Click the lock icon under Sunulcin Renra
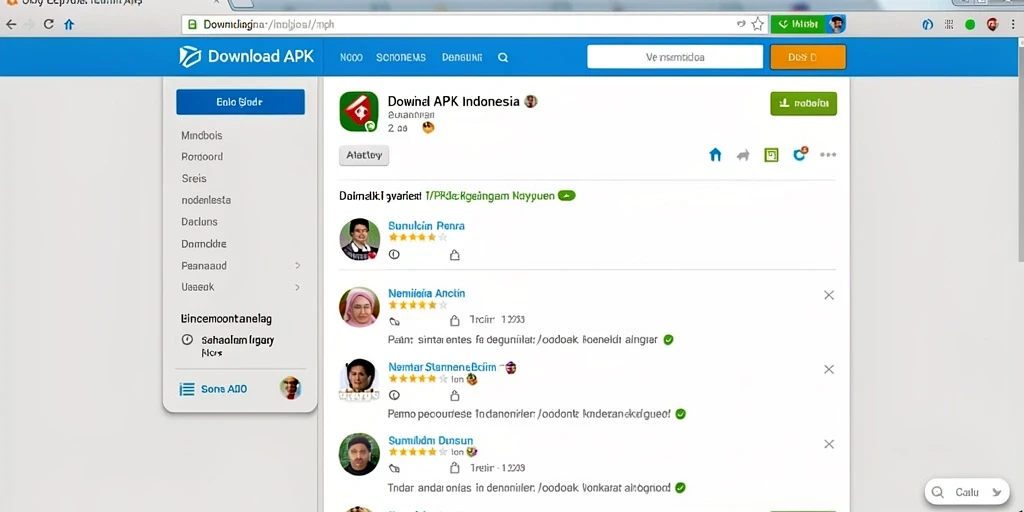 (x=455, y=255)
